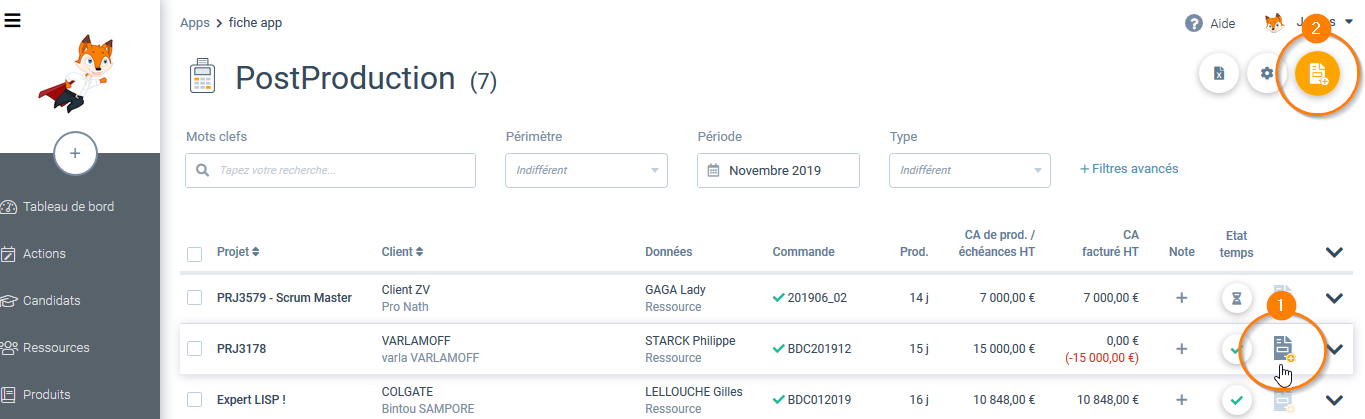Expand the PRJ3178 row chevron
Image resolution: width=1365 pixels, height=419 pixels.
(1334, 349)
